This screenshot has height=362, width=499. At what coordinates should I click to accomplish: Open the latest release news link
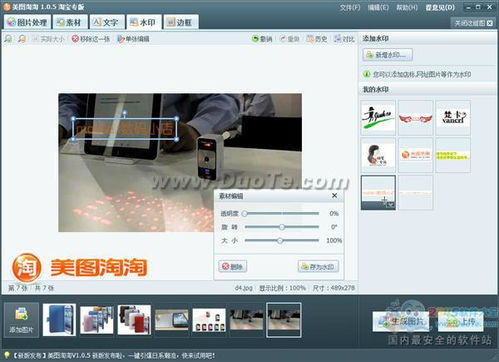114,356
